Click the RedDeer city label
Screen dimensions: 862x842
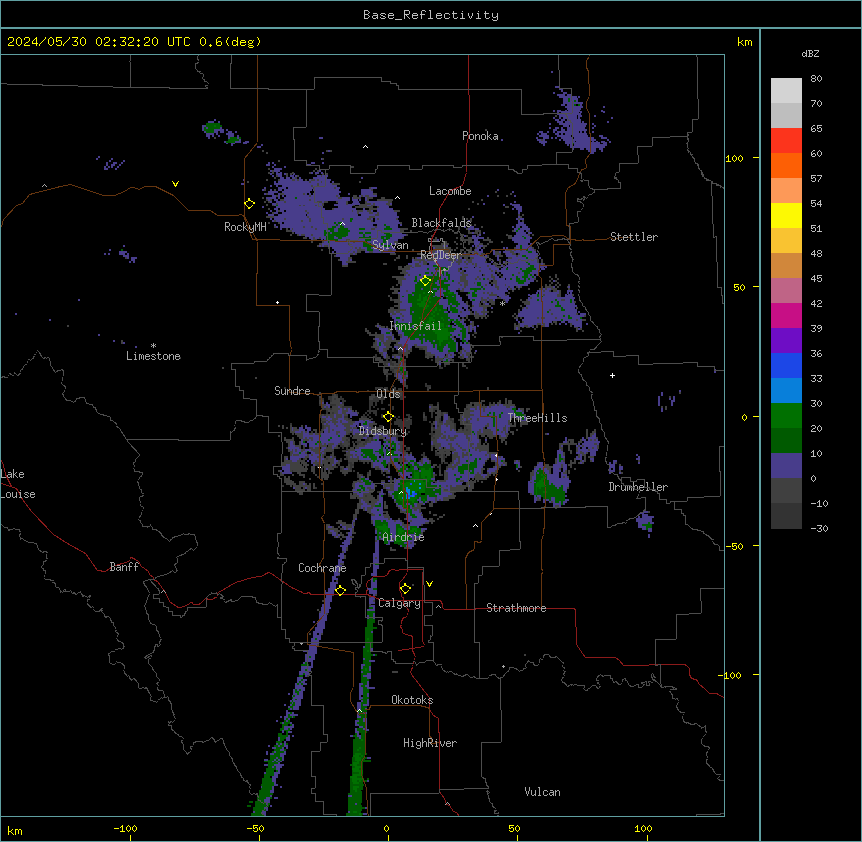click(440, 255)
